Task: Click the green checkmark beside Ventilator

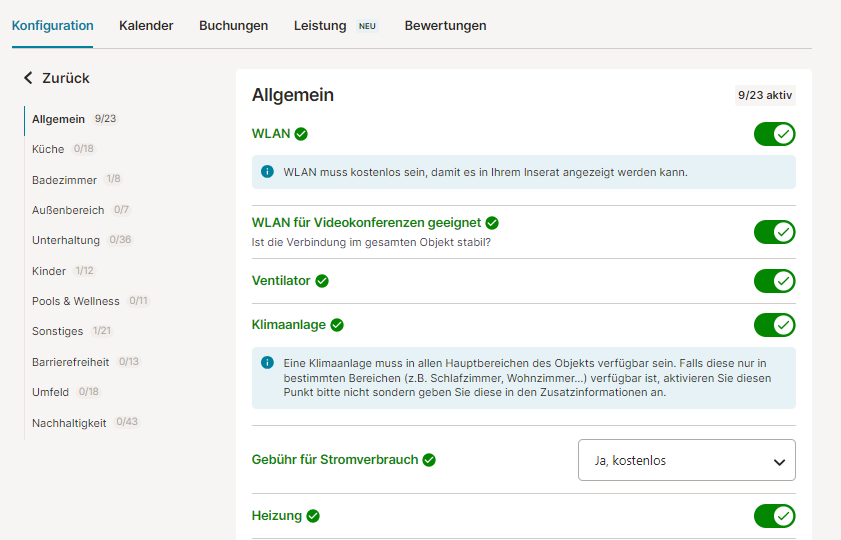Action: coord(322,281)
